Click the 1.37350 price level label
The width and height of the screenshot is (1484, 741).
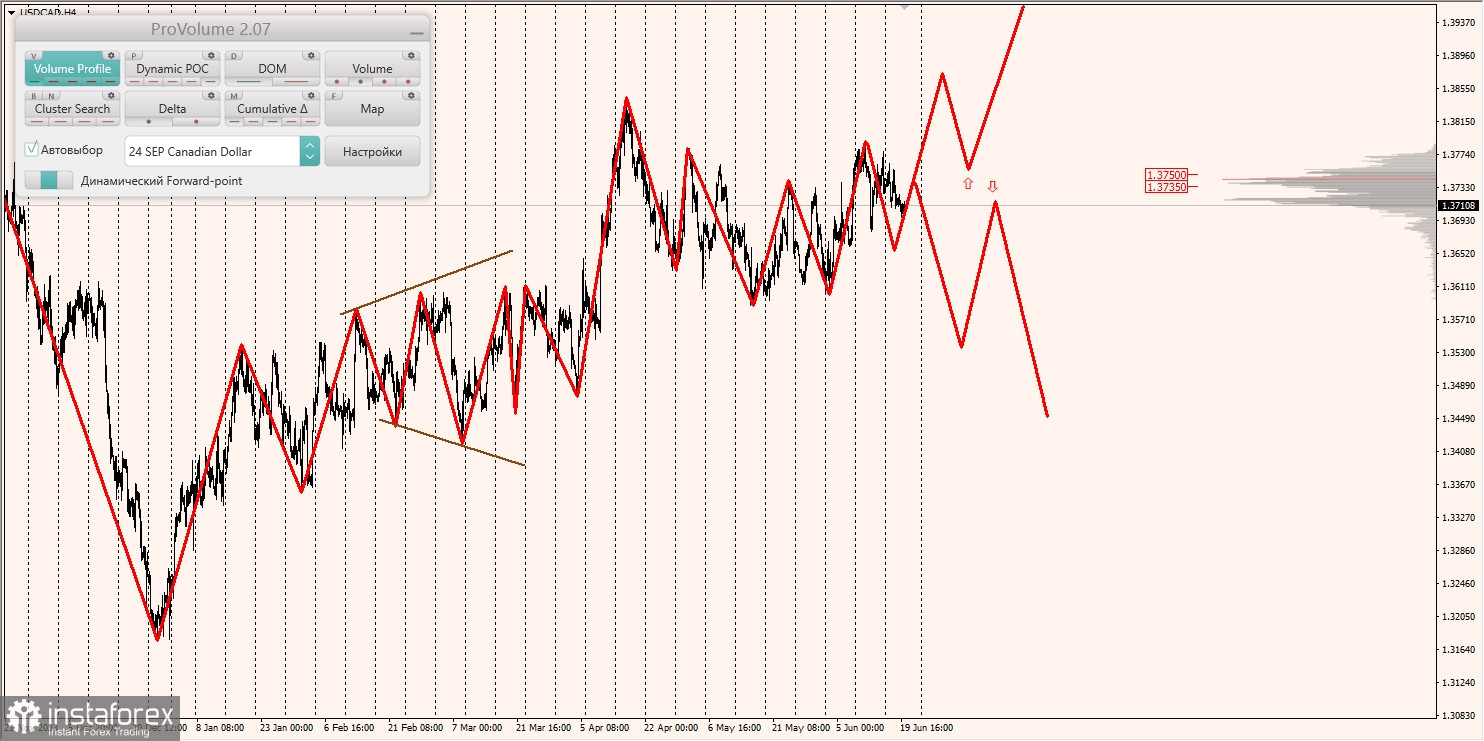click(1167, 187)
